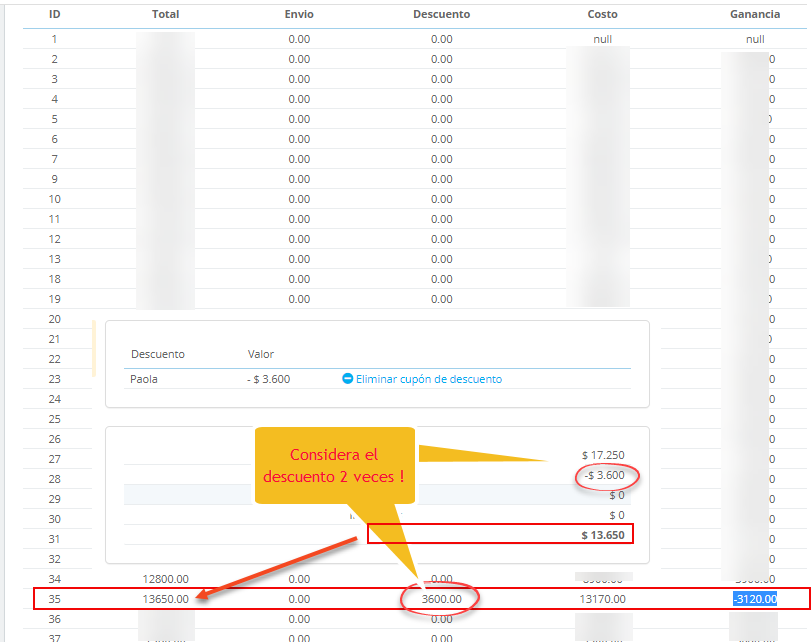Click the 3600.00 discount in row 35
Viewport: 811px width, 642px height.
[442, 599]
